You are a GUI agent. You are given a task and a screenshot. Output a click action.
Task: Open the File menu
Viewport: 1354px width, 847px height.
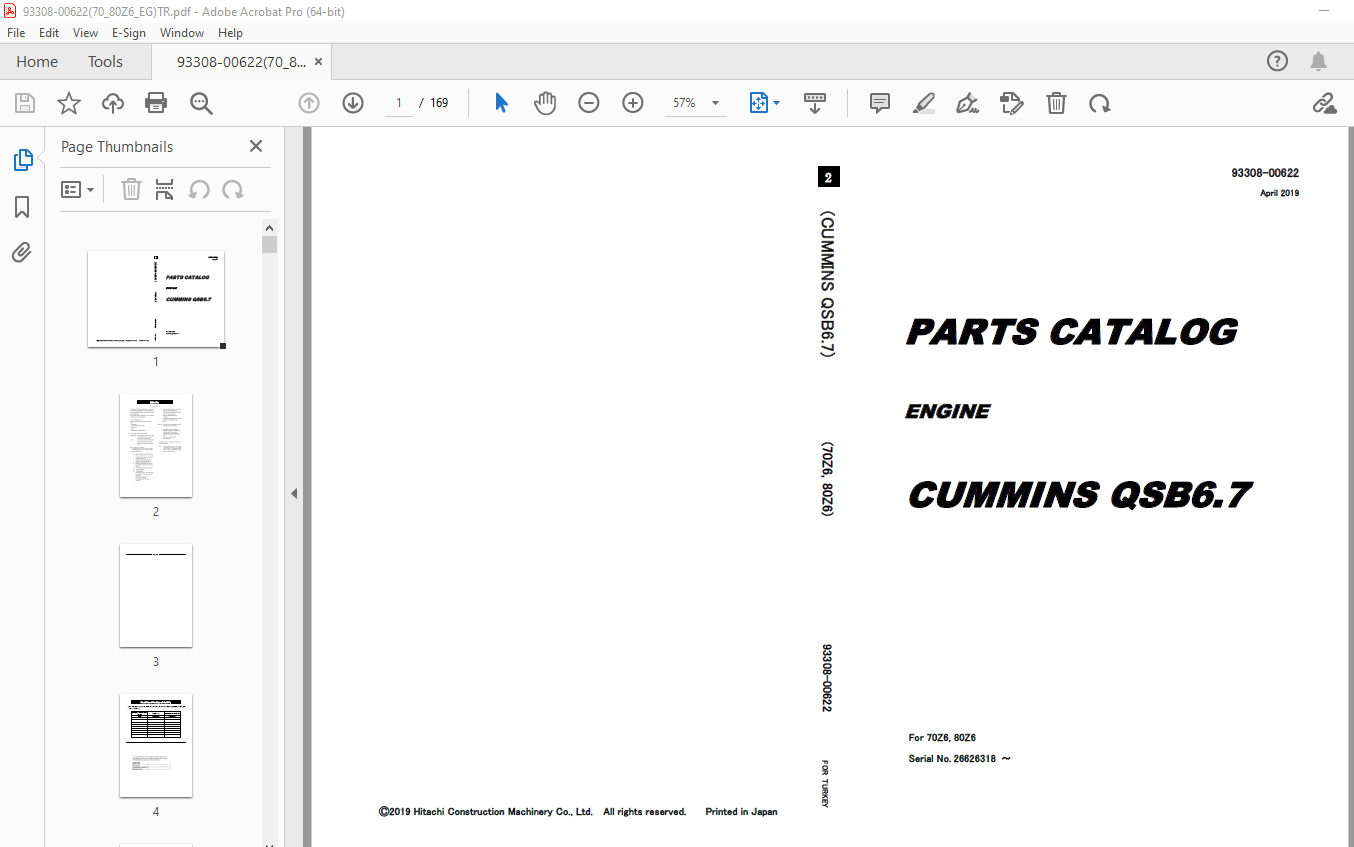(x=16, y=33)
